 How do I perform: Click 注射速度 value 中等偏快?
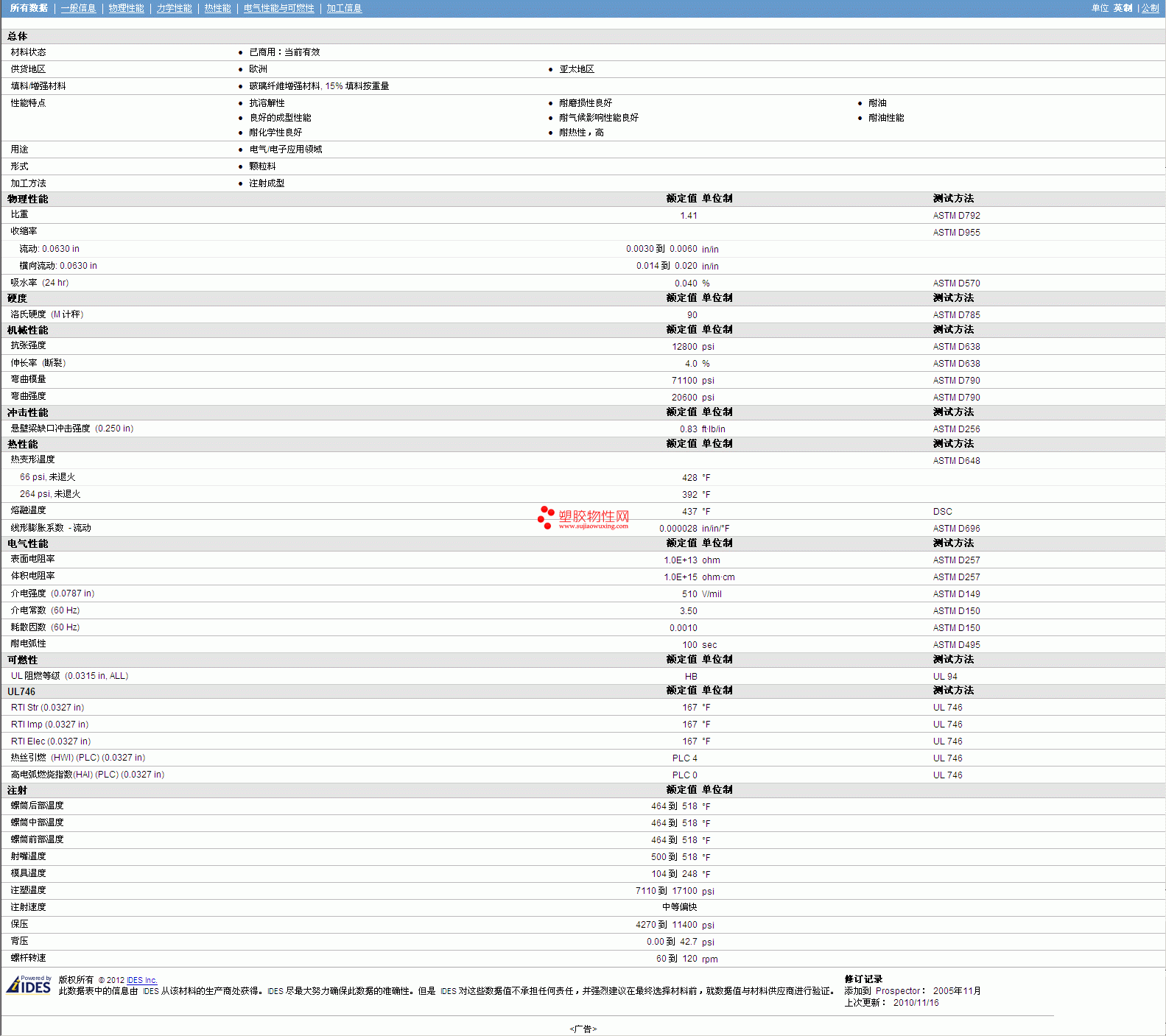679,907
